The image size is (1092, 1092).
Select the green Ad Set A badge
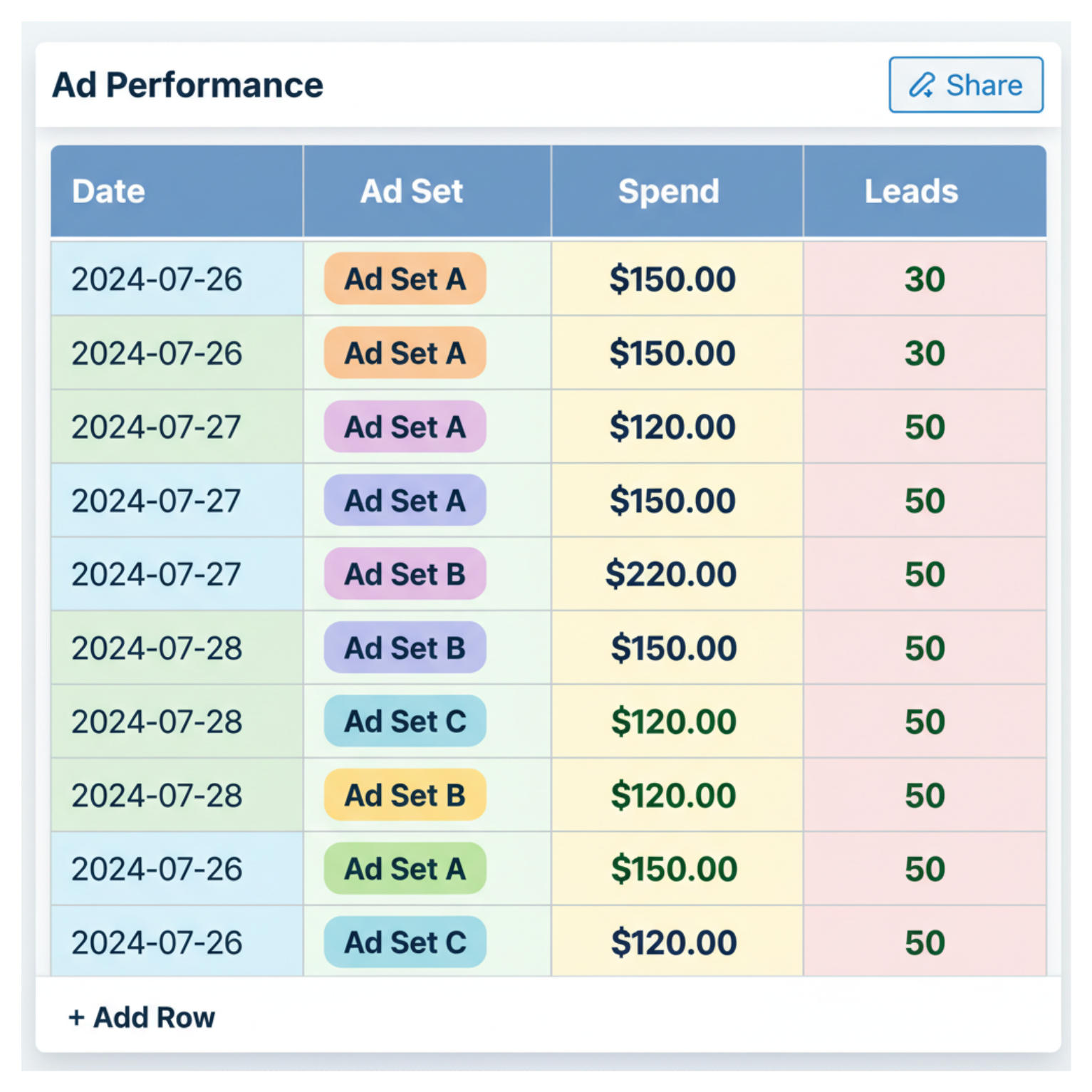tap(403, 868)
